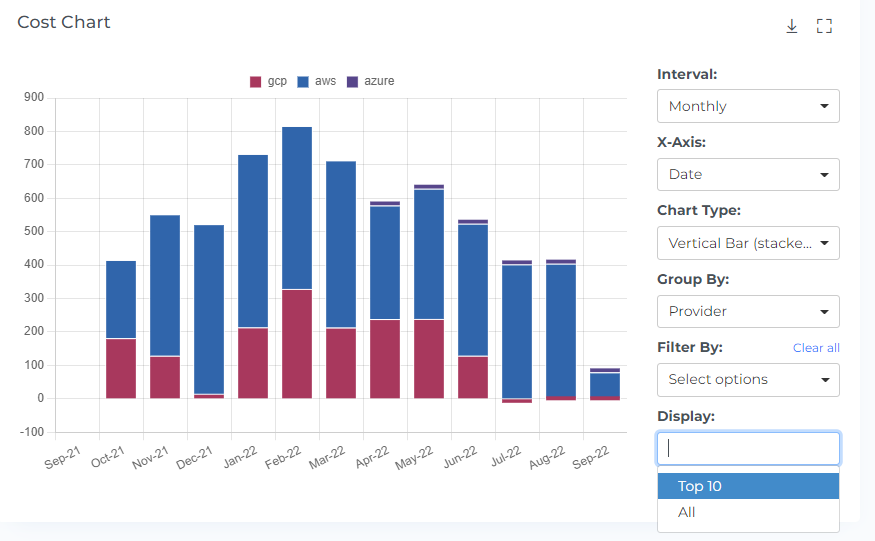Open the Chart Type dropdown
This screenshot has width=875, height=541.
(748, 243)
